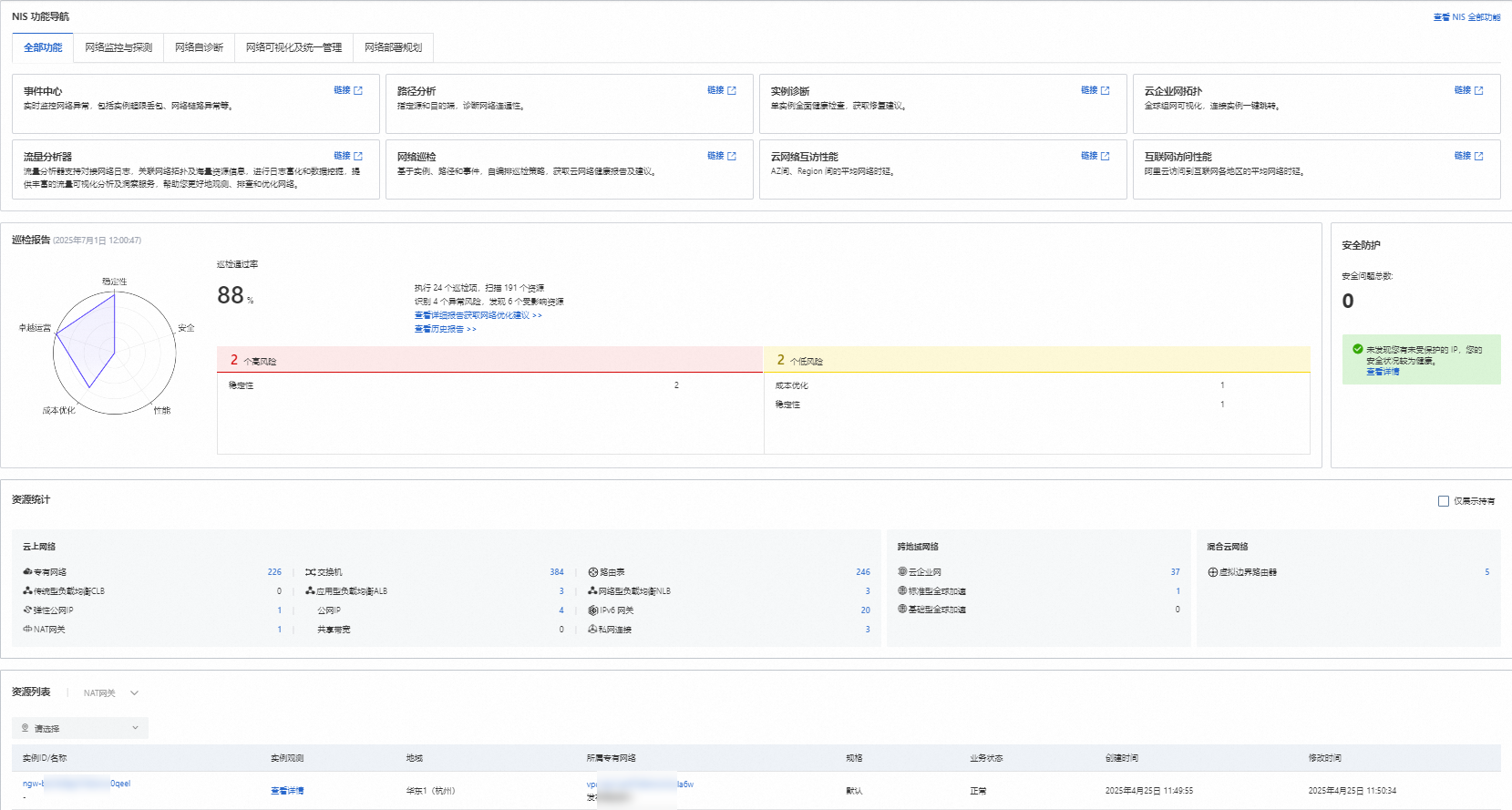Switch to the 全部功能 tab
1512x810 pixels.
tap(43, 47)
